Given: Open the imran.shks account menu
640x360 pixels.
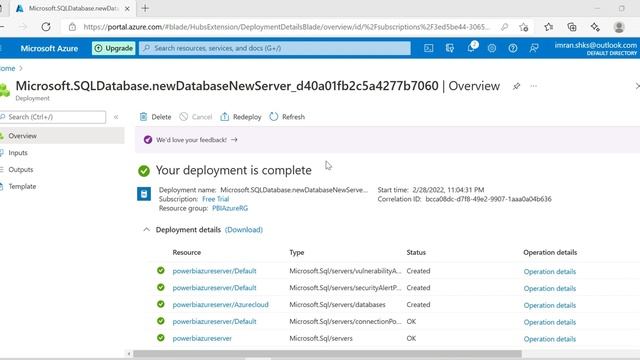Looking at the screenshot, I should click(x=596, y=48).
